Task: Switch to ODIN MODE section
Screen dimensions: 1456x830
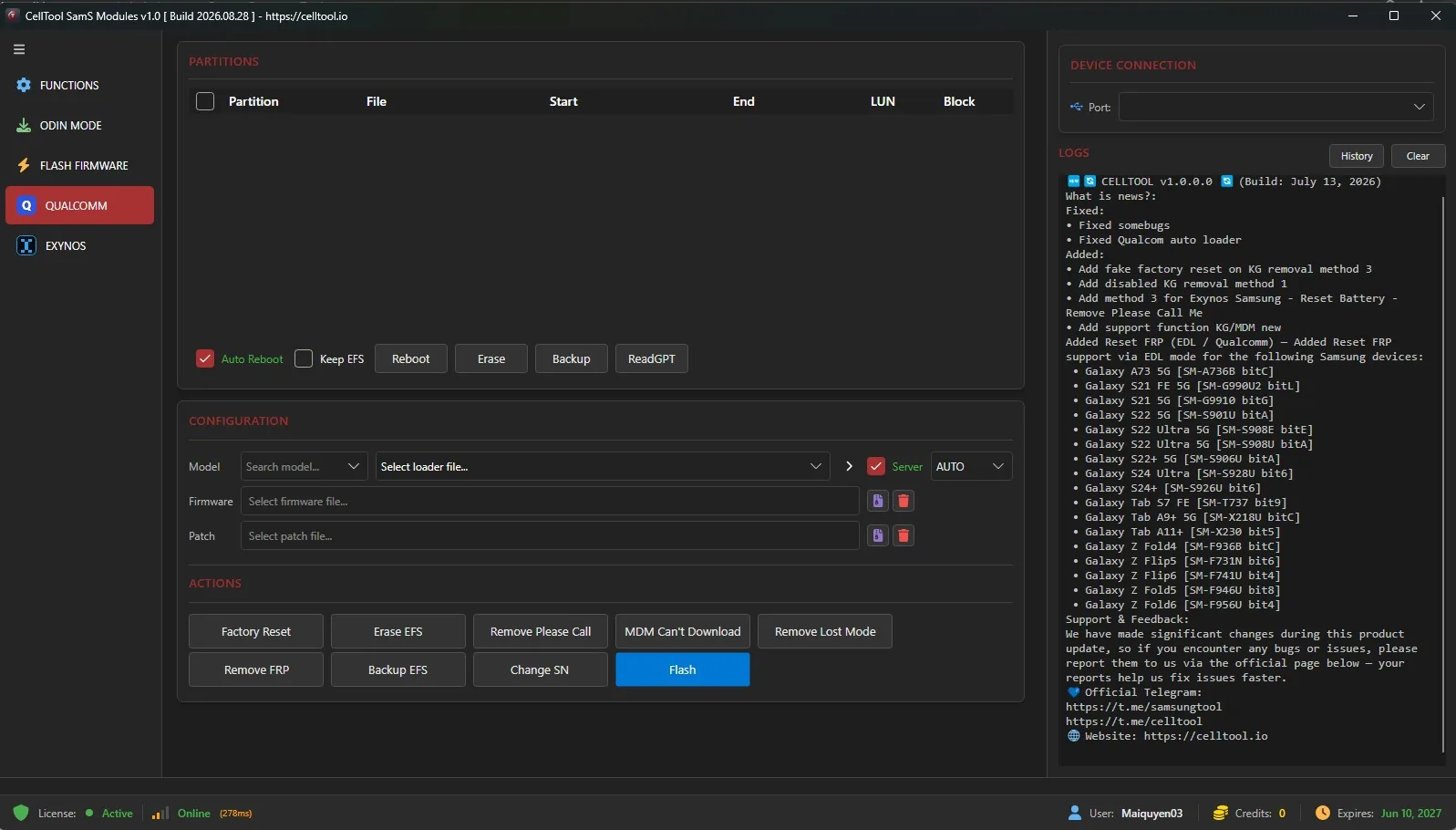Action: tap(80, 125)
